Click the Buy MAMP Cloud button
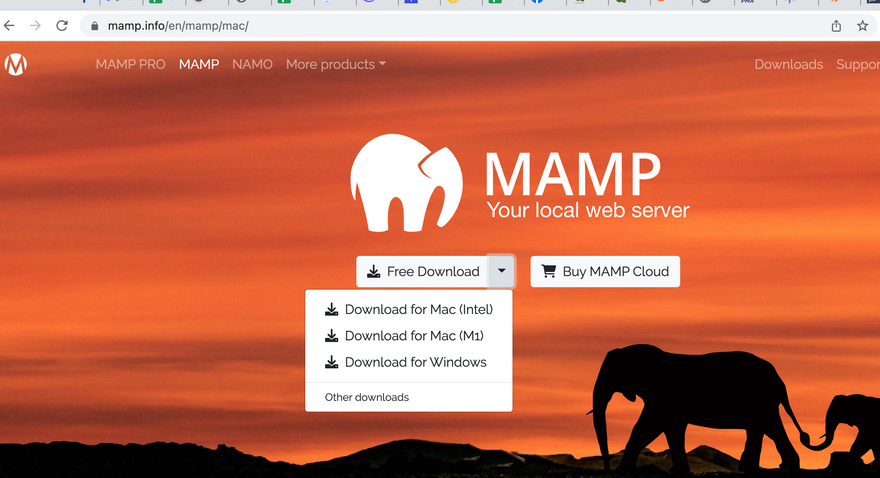 point(605,271)
